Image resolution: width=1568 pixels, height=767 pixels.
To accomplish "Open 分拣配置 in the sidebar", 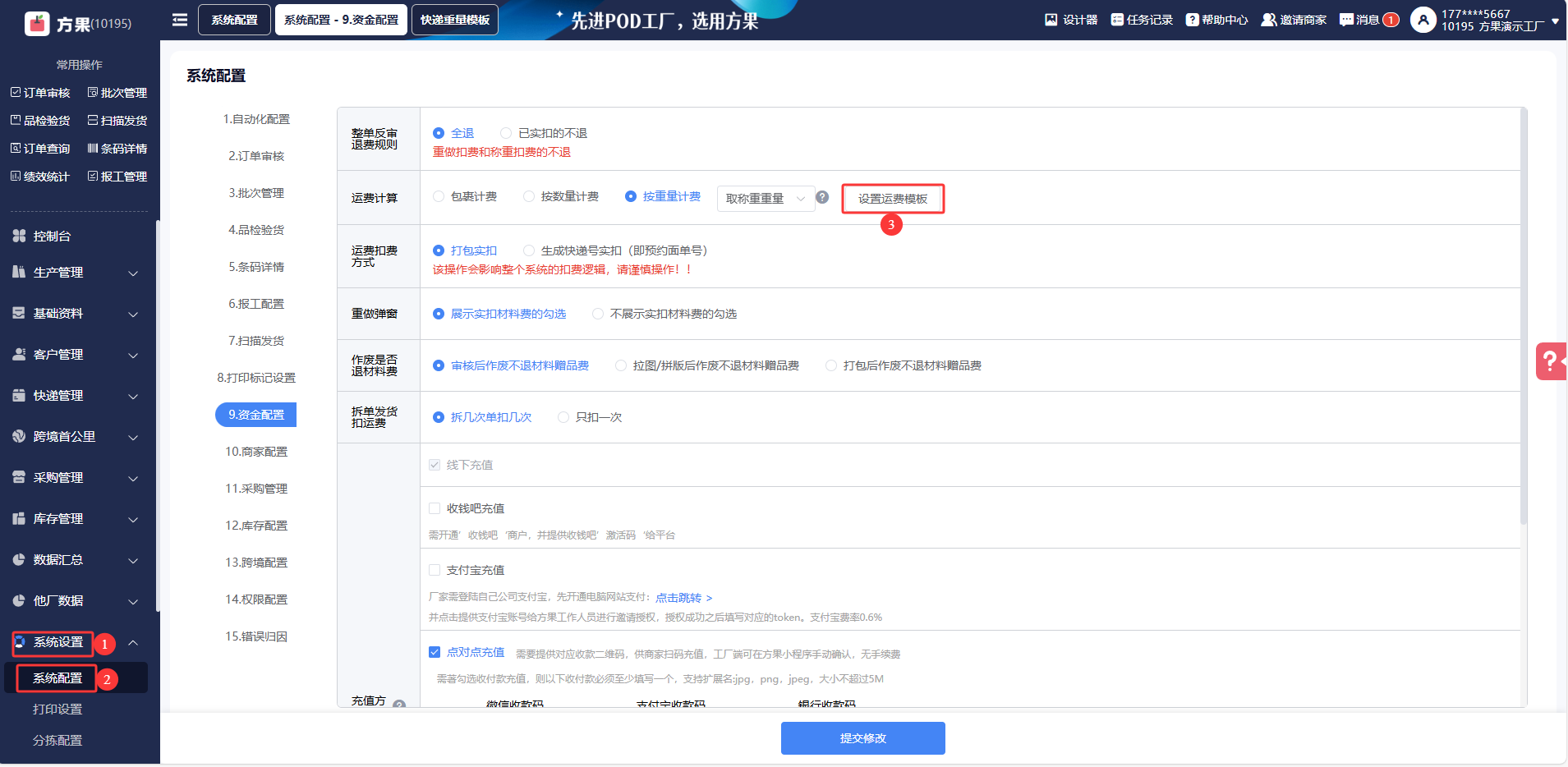I will coord(57,740).
